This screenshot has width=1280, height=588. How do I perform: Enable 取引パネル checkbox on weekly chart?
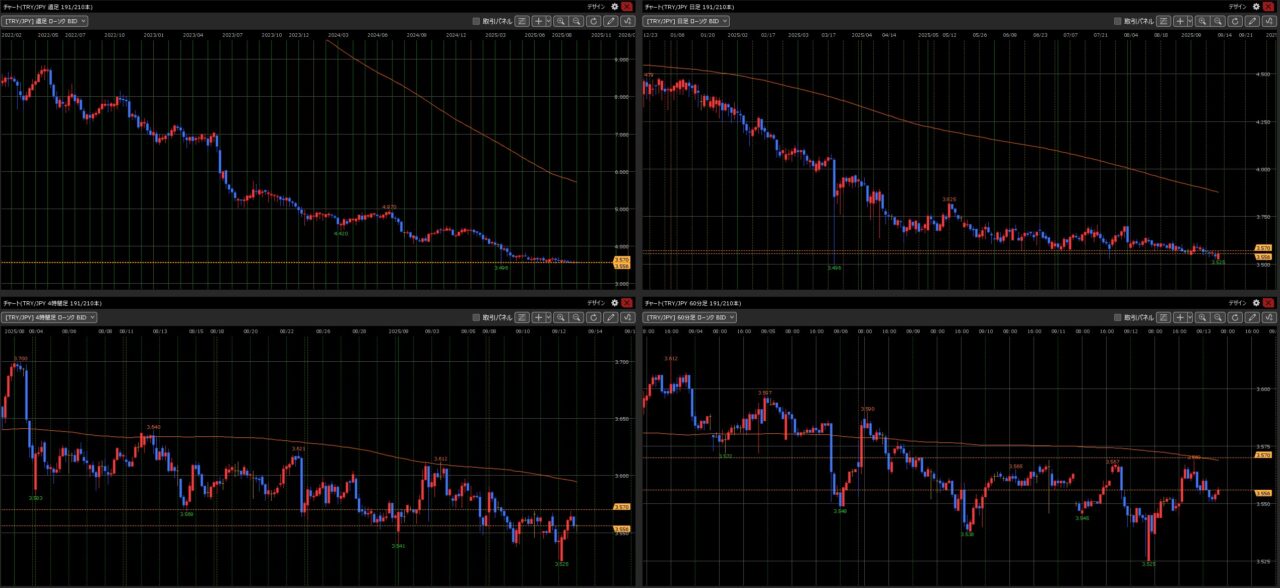476,20
